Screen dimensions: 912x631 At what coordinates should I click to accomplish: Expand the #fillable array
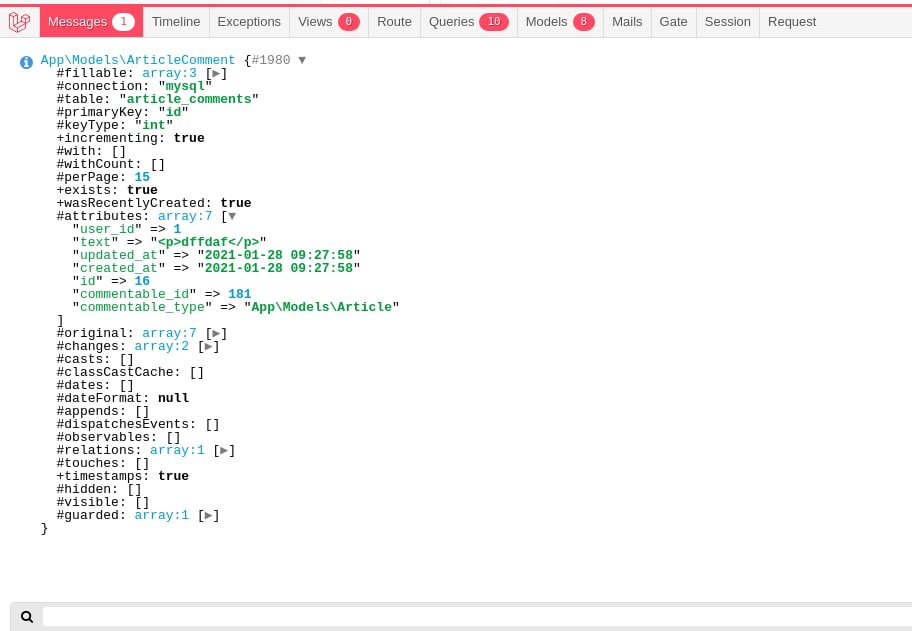[x=216, y=73]
